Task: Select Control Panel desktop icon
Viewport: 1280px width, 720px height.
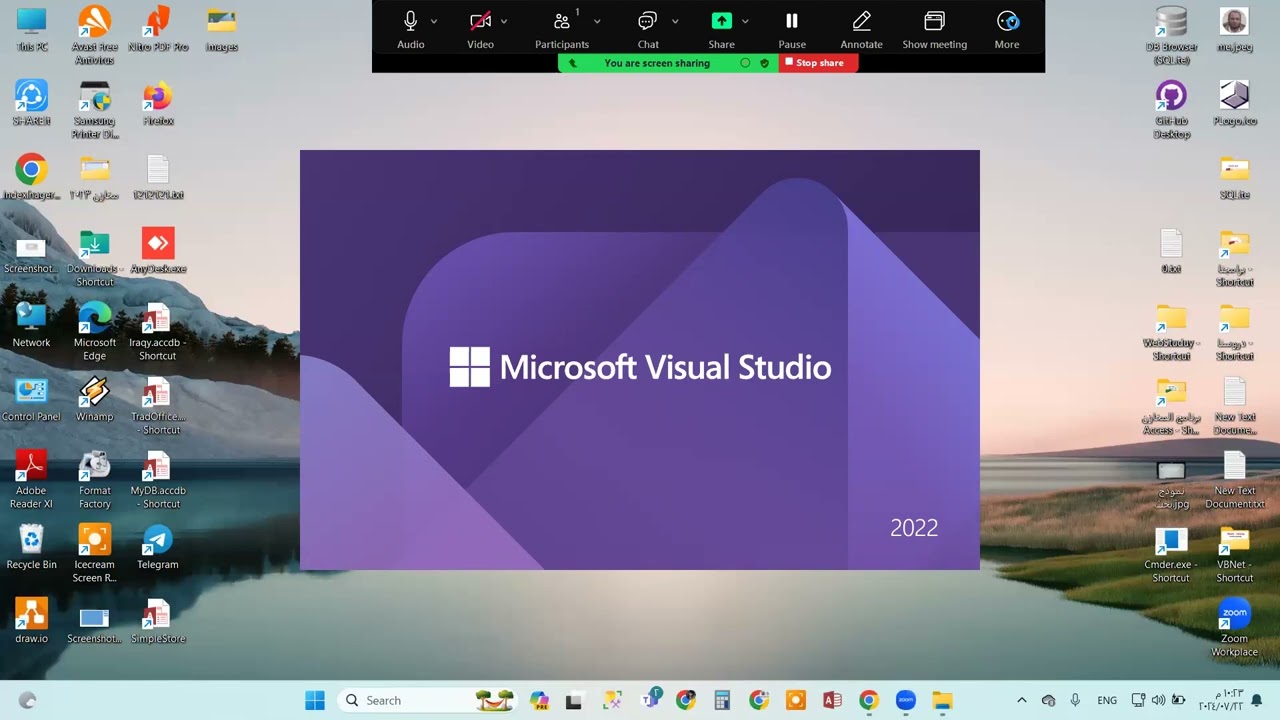Action: (31, 400)
